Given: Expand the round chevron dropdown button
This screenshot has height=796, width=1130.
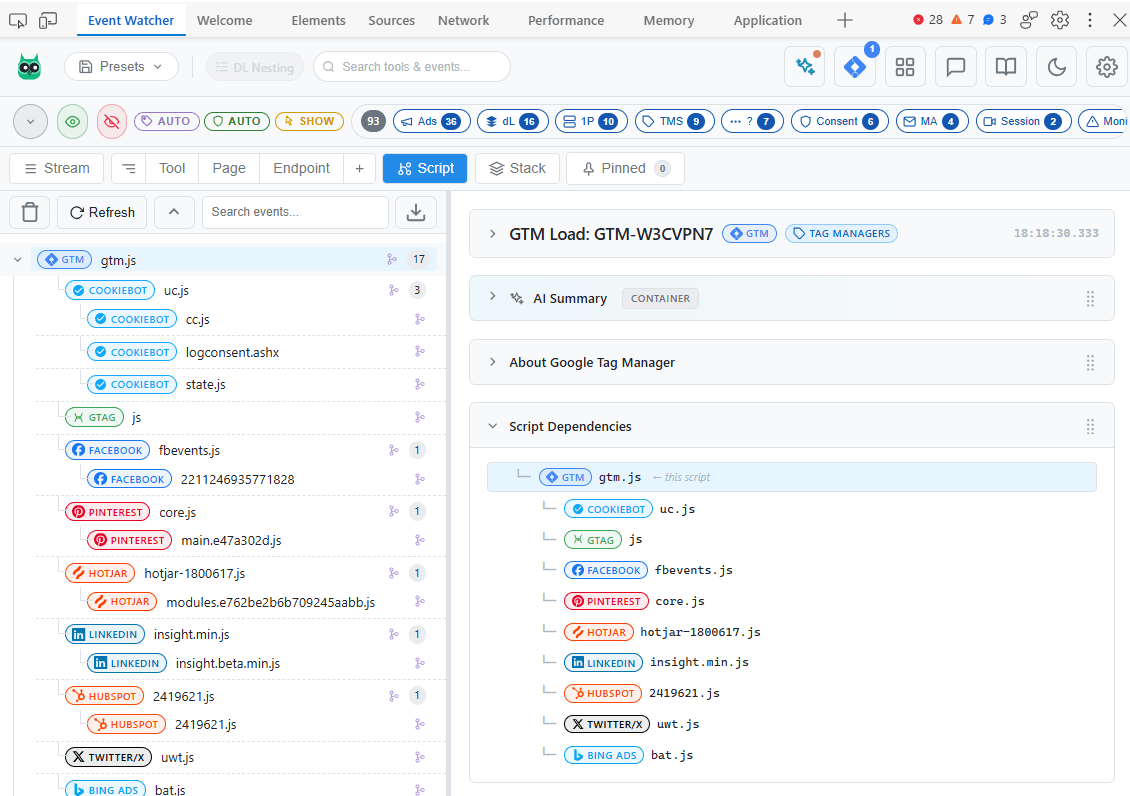Looking at the screenshot, I should coord(30,122).
